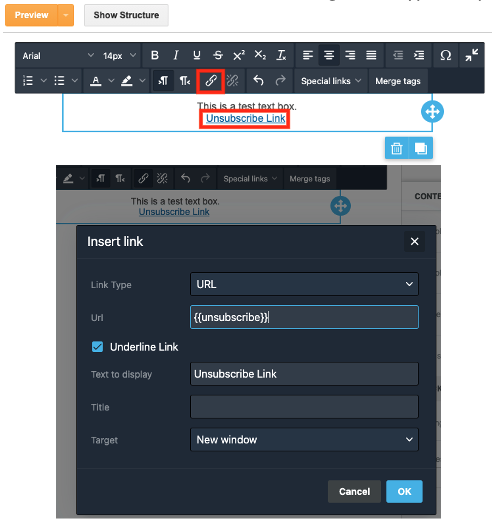Insert special character with Omega icon
Screen dimensions: 493x523
click(446, 55)
